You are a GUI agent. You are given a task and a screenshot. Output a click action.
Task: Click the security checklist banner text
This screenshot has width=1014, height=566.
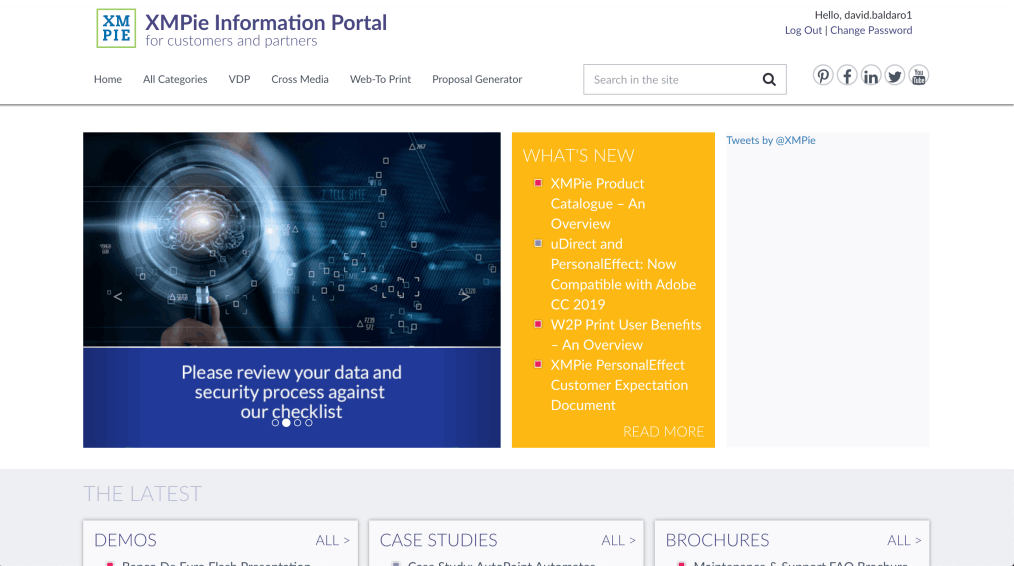click(292, 391)
